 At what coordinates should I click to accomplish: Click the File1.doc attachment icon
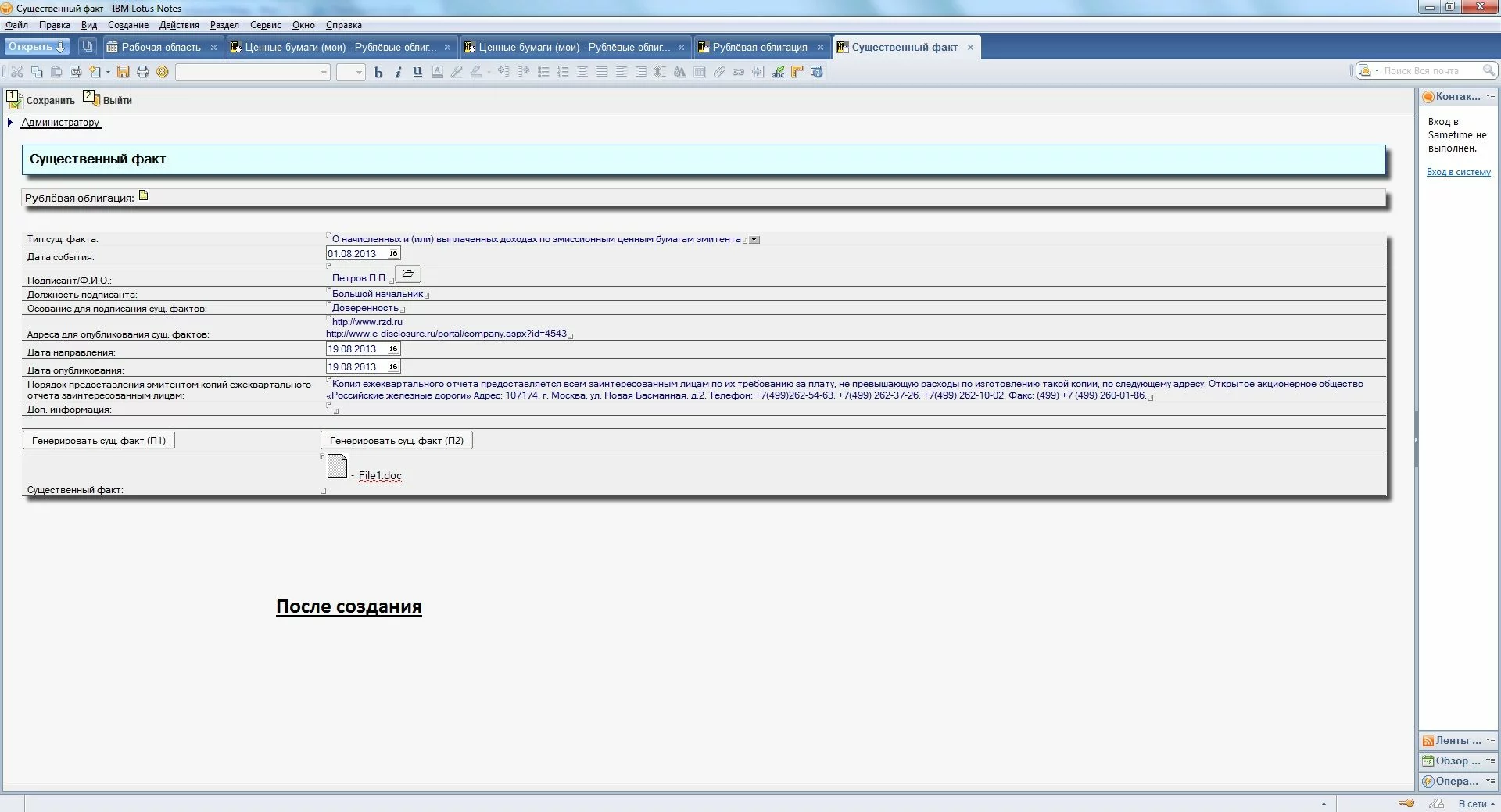[x=337, y=467]
